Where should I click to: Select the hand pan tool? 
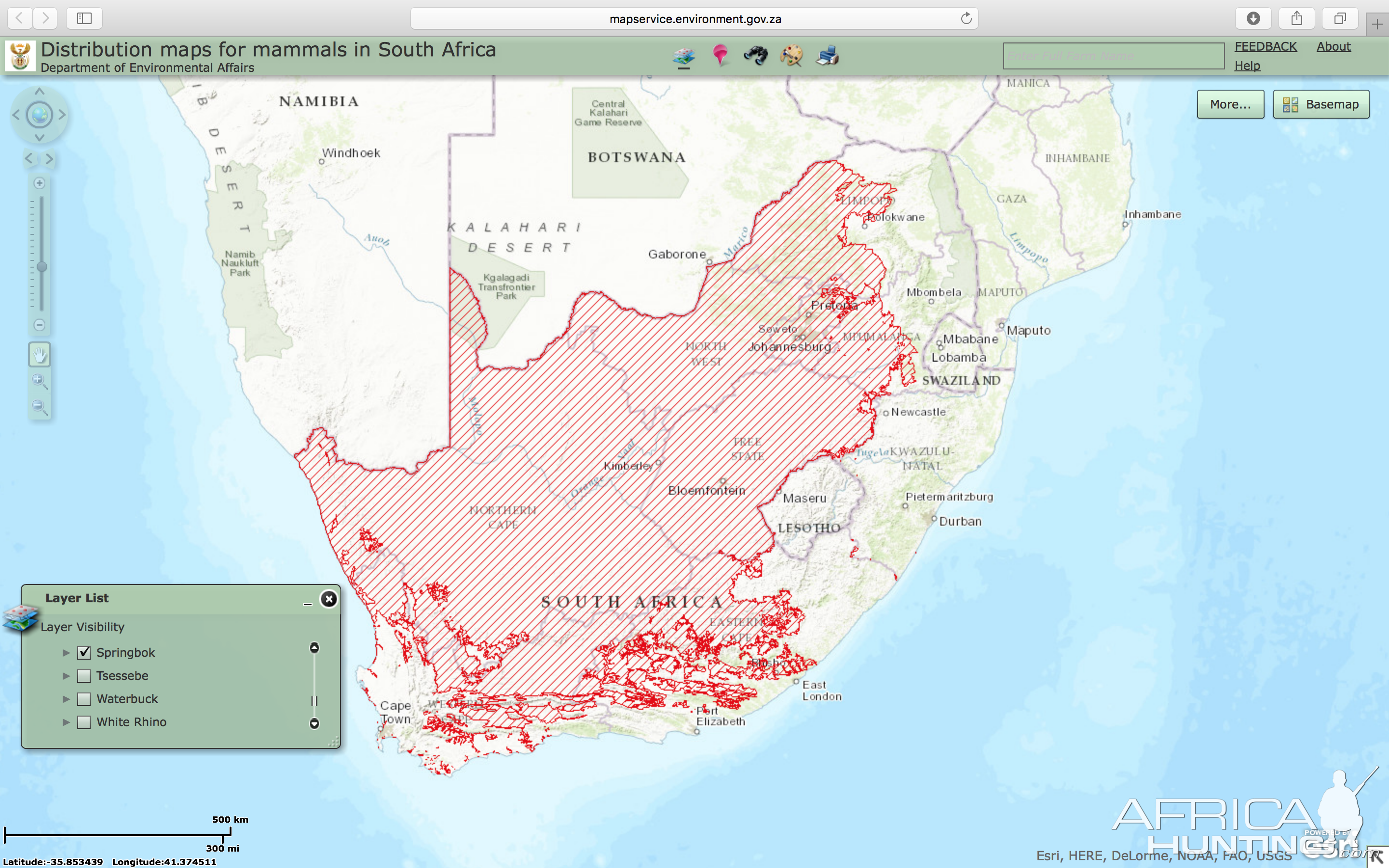40,355
